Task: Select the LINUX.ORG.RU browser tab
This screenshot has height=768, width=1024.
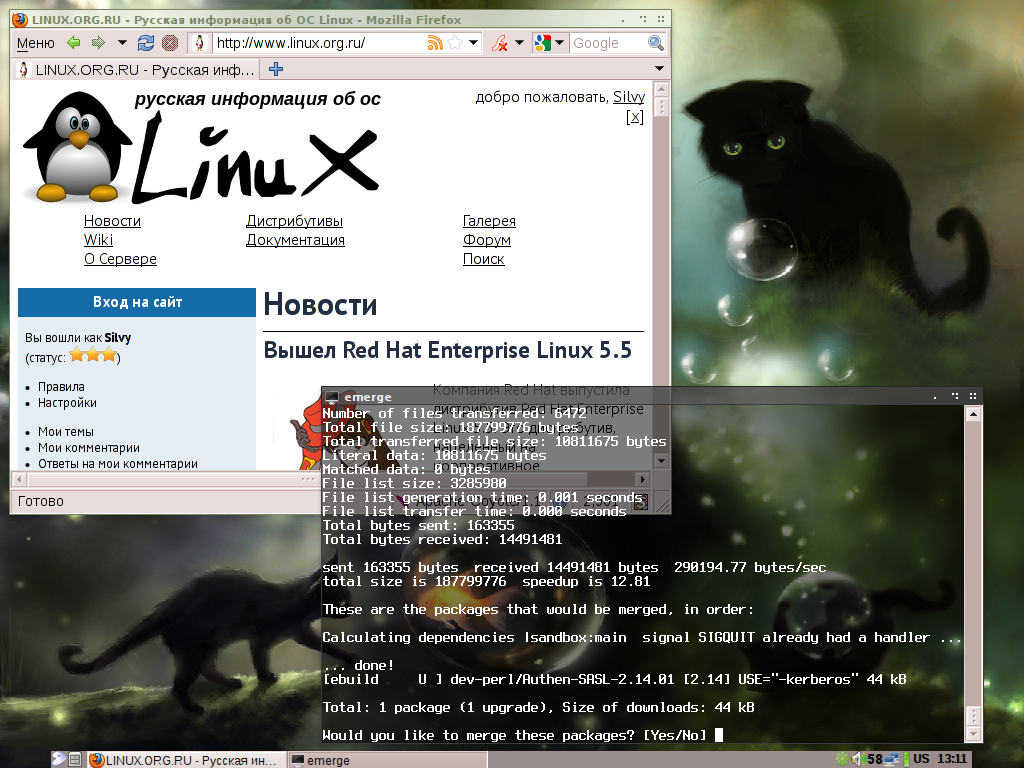Action: click(x=135, y=69)
